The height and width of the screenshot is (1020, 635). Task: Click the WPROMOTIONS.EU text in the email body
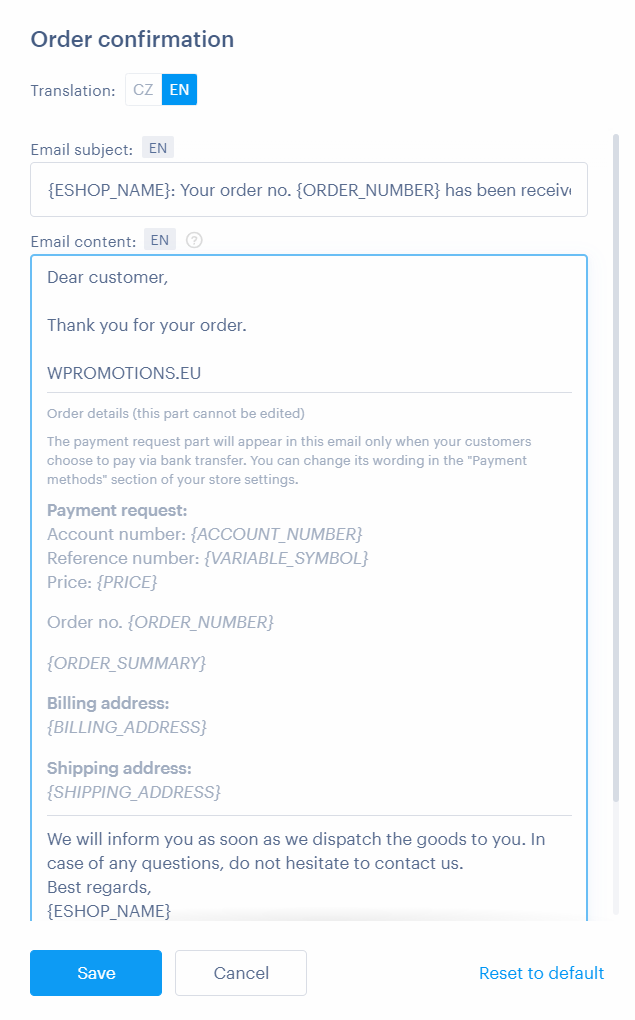click(x=124, y=373)
